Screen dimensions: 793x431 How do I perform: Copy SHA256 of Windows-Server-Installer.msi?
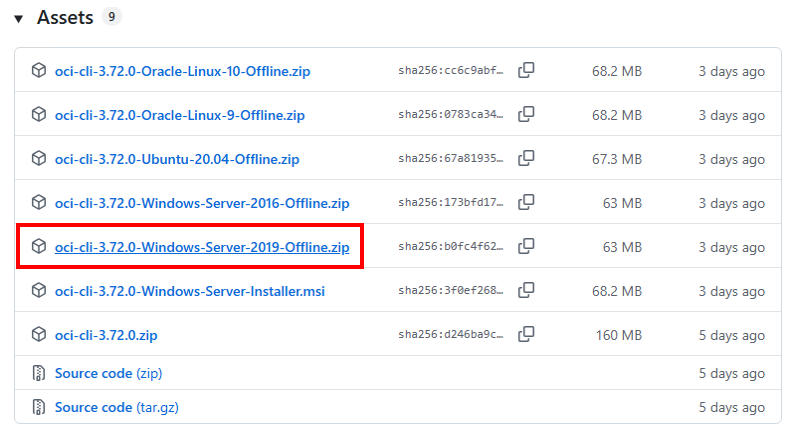point(526,291)
